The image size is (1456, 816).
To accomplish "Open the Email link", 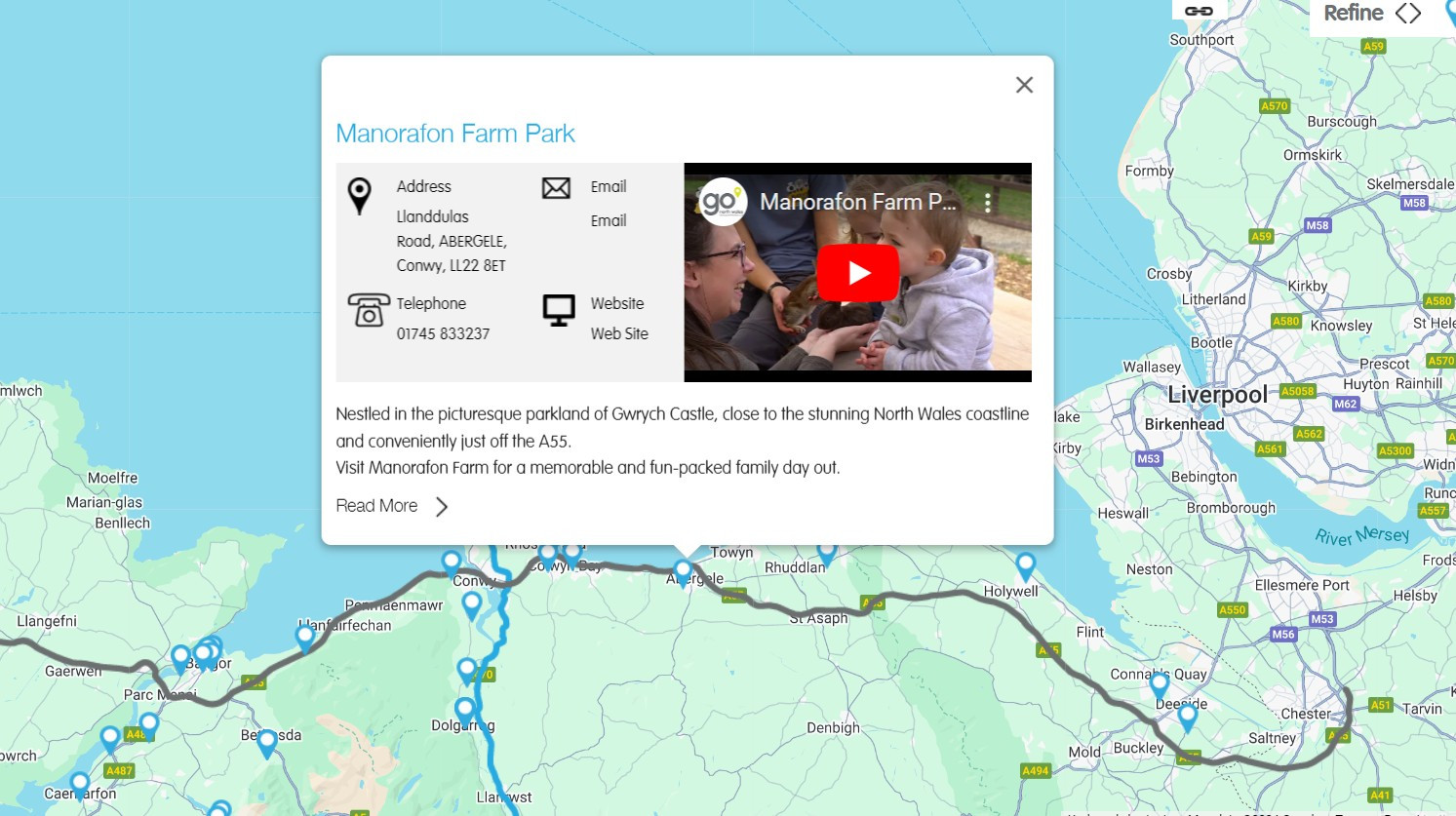I will (608, 220).
